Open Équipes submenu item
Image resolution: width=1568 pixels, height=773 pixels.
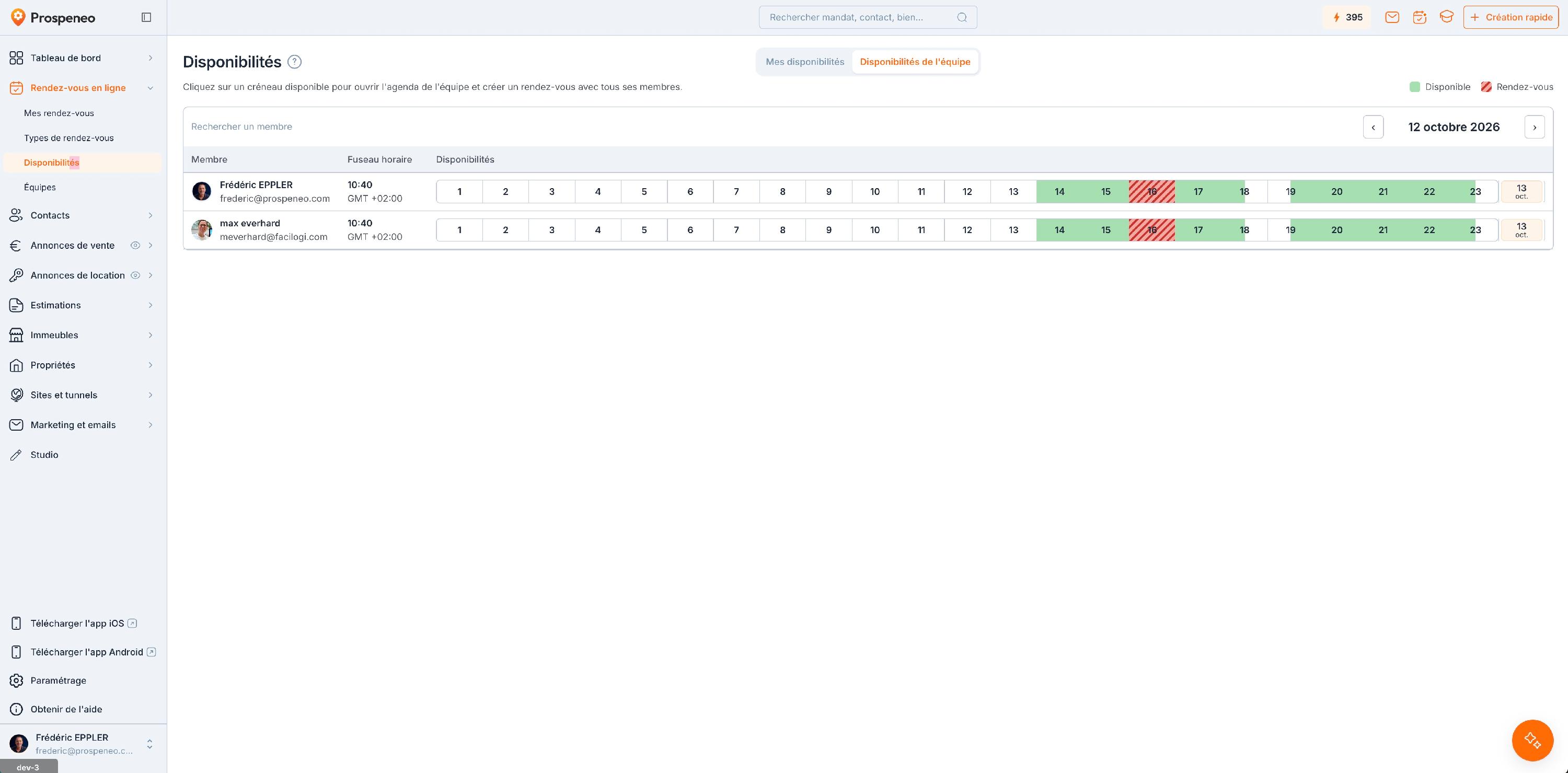click(x=40, y=187)
